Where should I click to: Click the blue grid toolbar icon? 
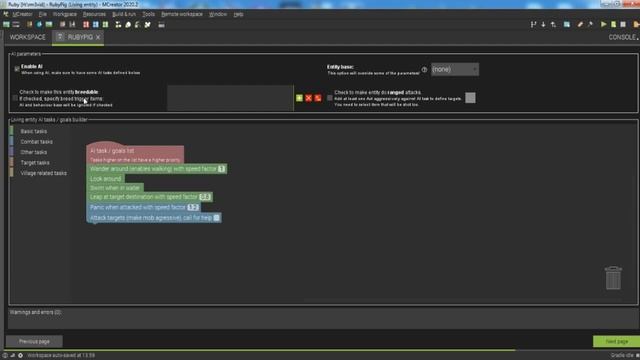96,25
